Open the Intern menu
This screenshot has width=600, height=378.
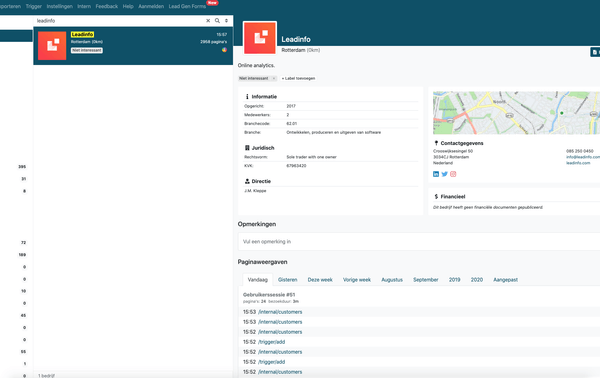click(84, 6)
